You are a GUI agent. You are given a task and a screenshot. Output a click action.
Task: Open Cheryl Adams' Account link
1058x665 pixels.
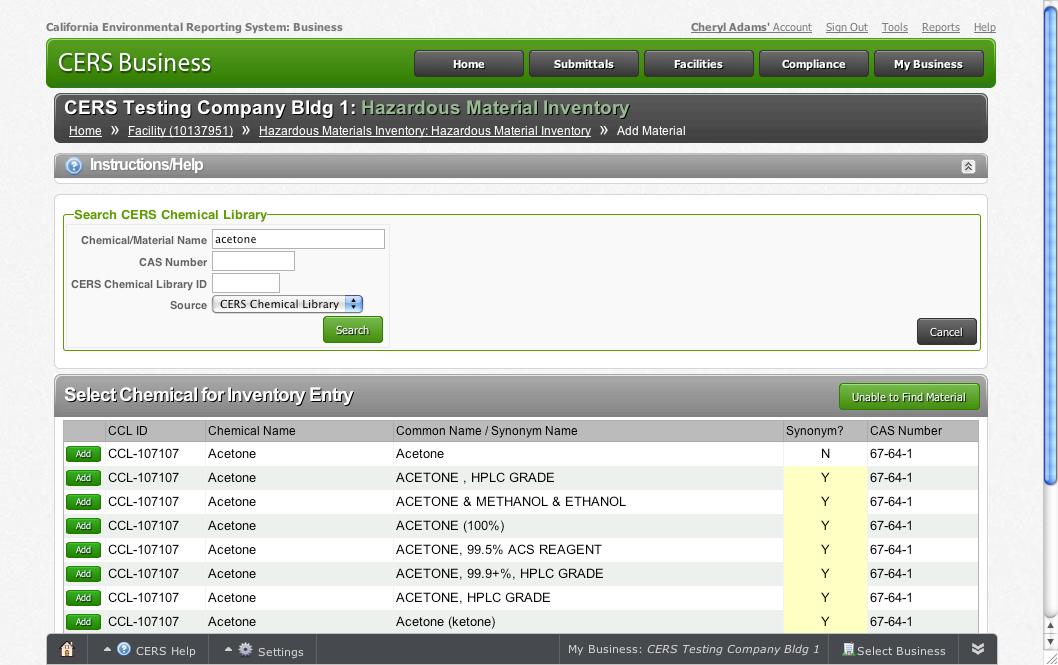point(751,27)
